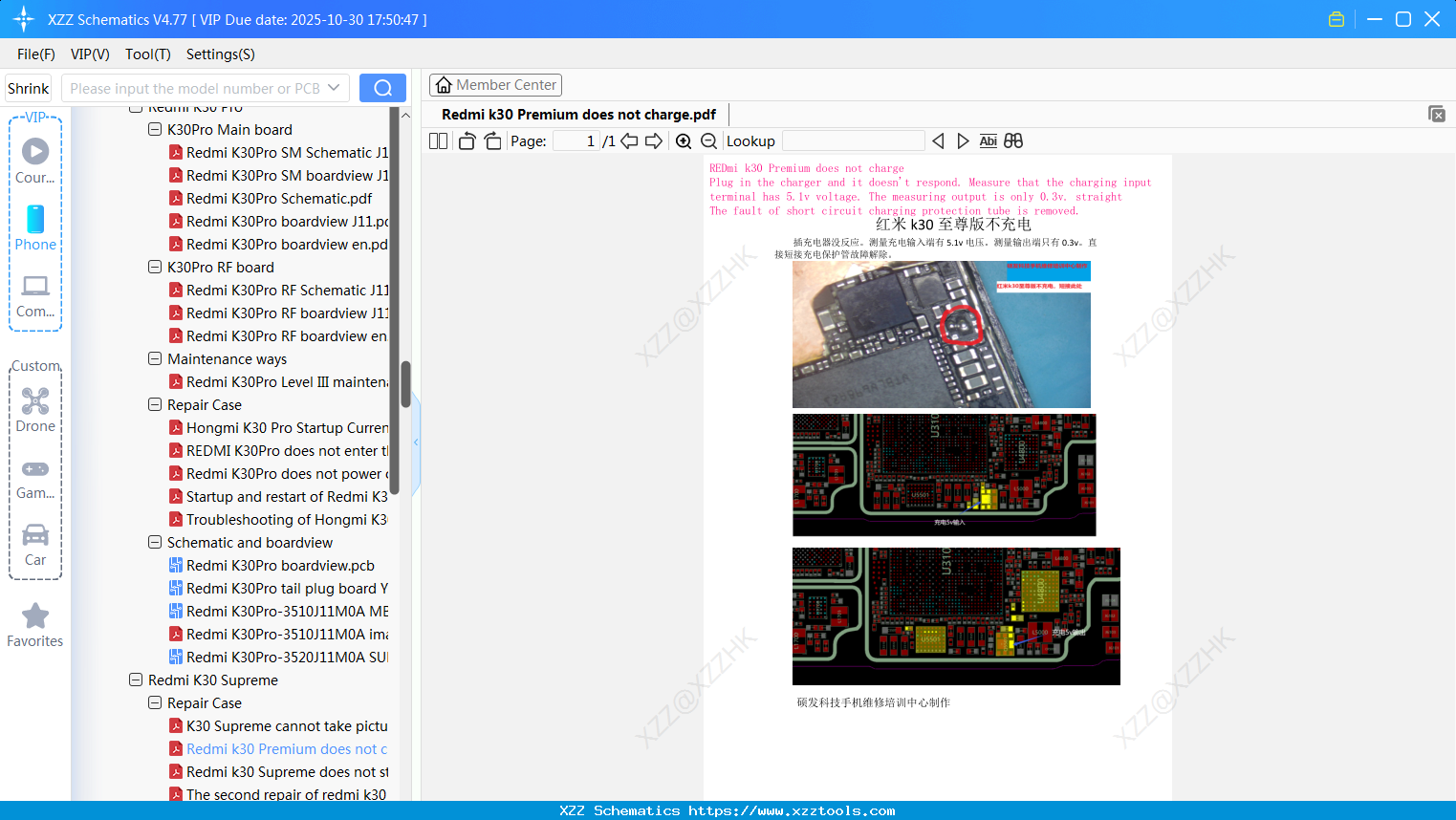
Task: Select the Redmi k30 Premium does not charge.pdf tab
Action: click(578, 115)
